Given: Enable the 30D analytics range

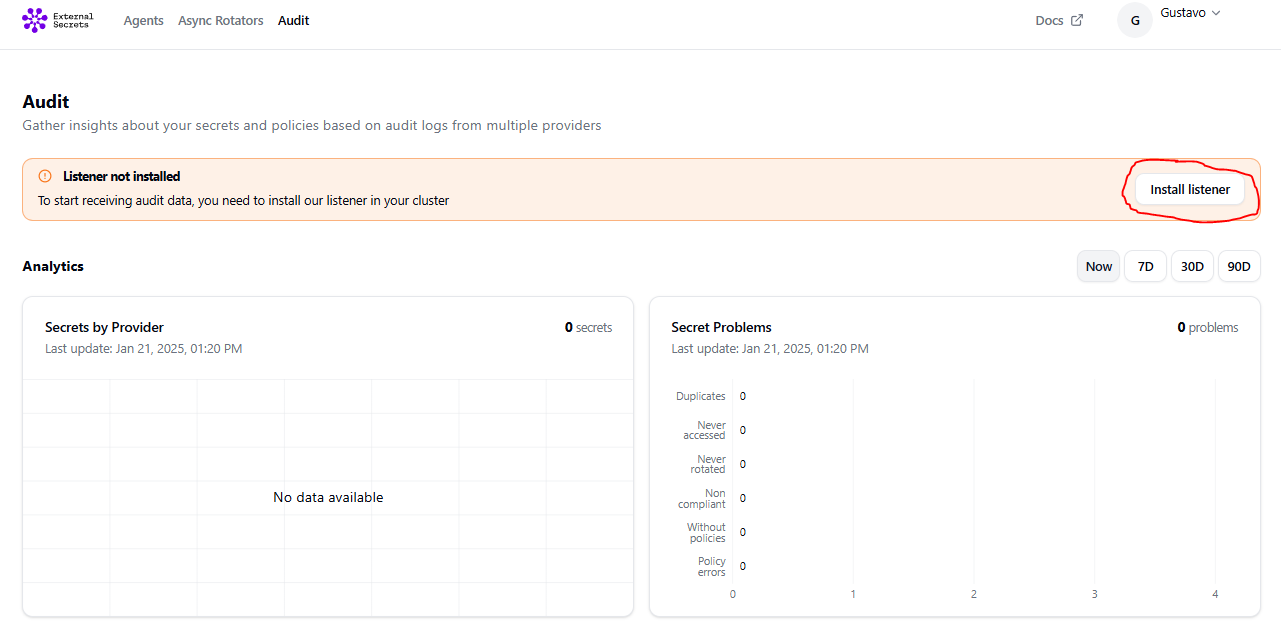Looking at the screenshot, I should (x=1192, y=266).
